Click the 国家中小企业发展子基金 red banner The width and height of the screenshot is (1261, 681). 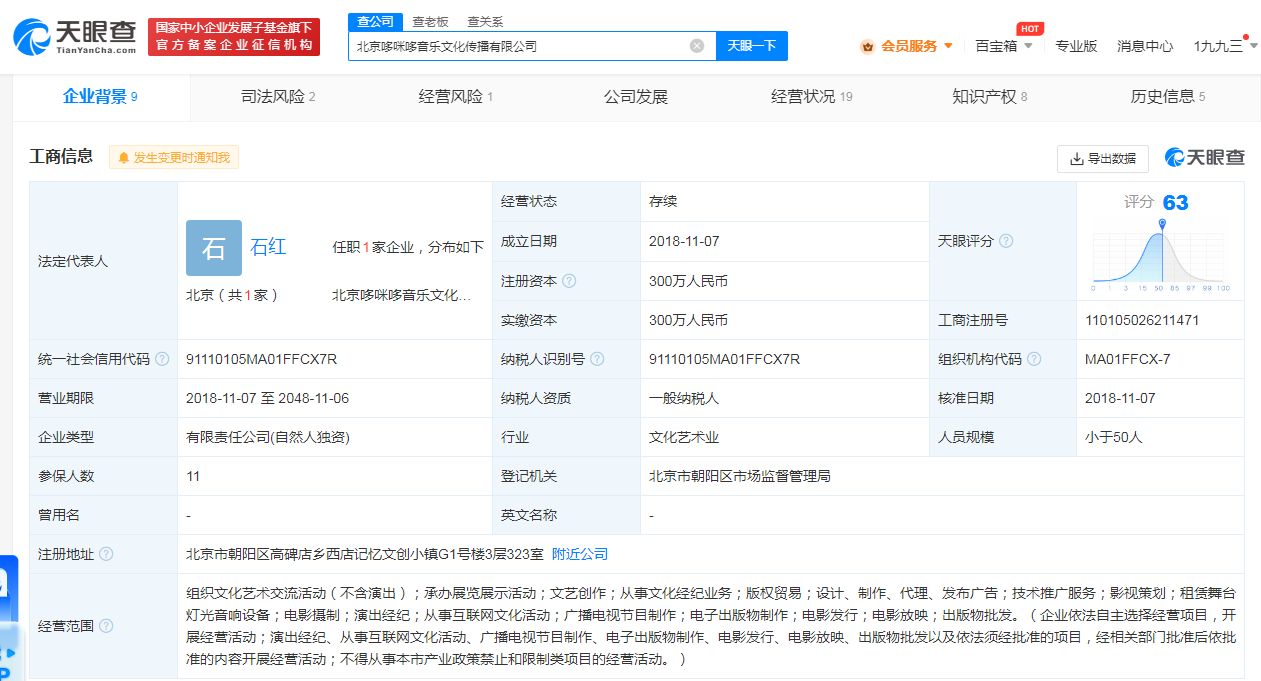click(234, 37)
